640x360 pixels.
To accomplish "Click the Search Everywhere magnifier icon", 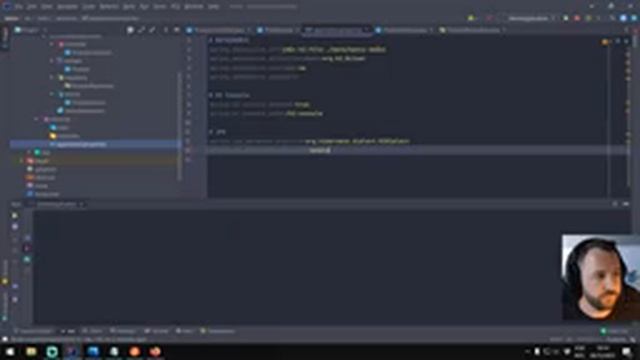I will (x=613, y=18).
